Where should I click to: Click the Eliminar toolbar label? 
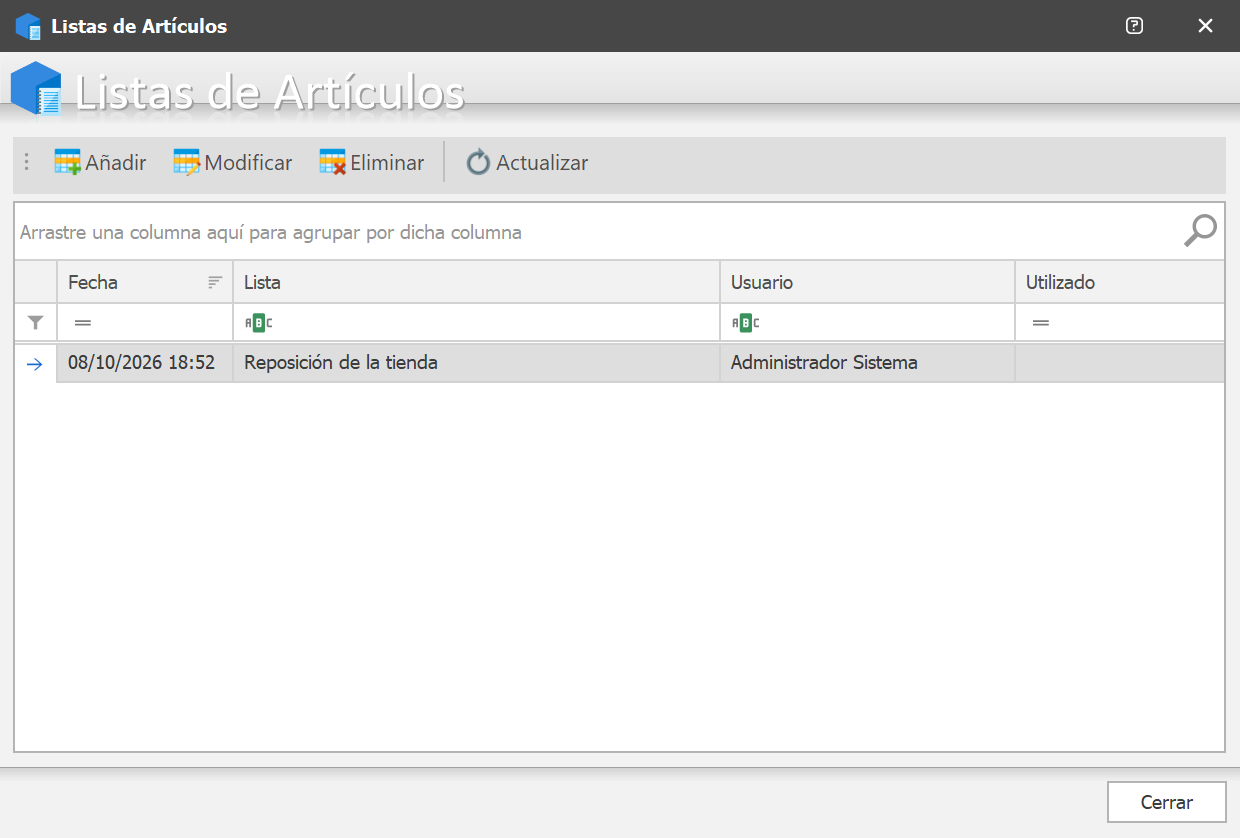click(x=387, y=163)
